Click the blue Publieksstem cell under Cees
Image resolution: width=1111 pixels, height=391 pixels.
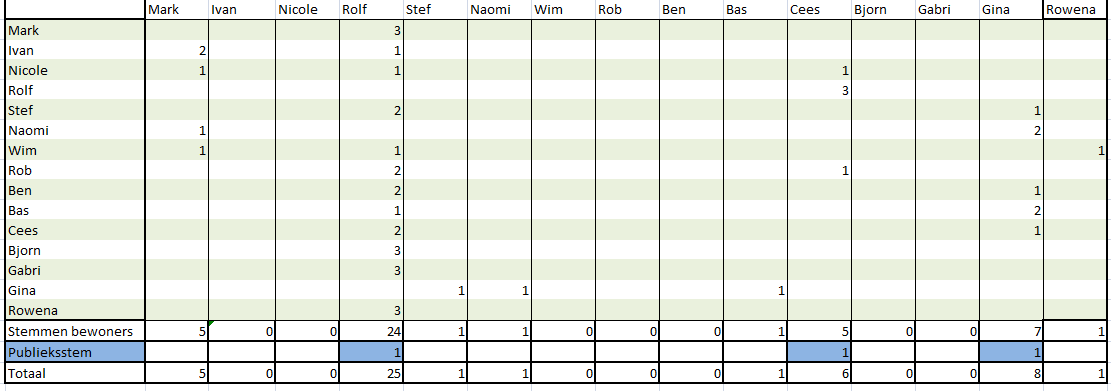click(819, 352)
